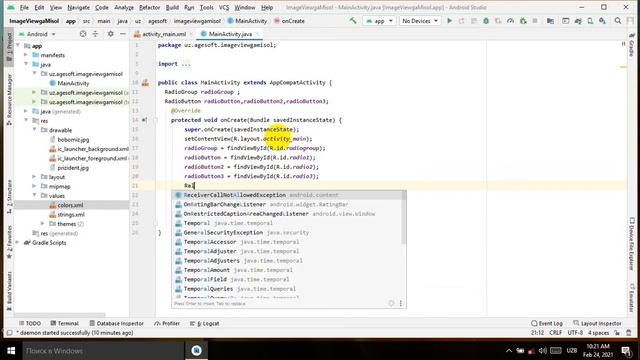This screenshot has width=640, height=360.
Task: Open the Database Inspector tool window
Action: (x=116, y=323)
